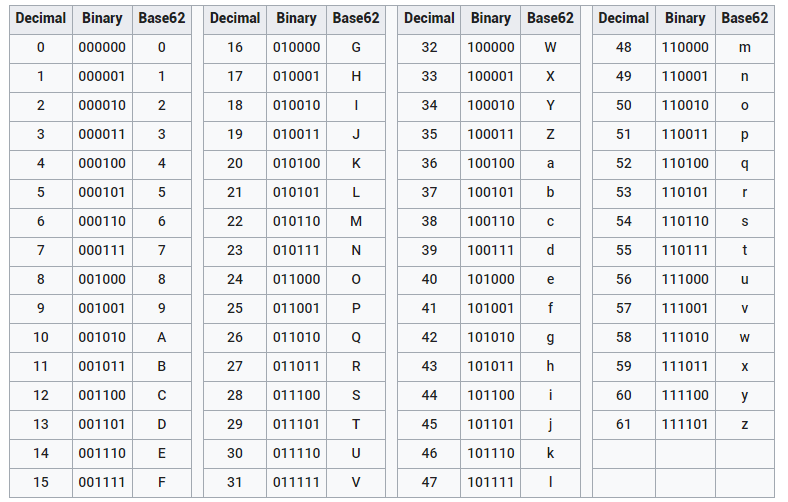Click Binary header above 000000

click(x=102, y=19)
